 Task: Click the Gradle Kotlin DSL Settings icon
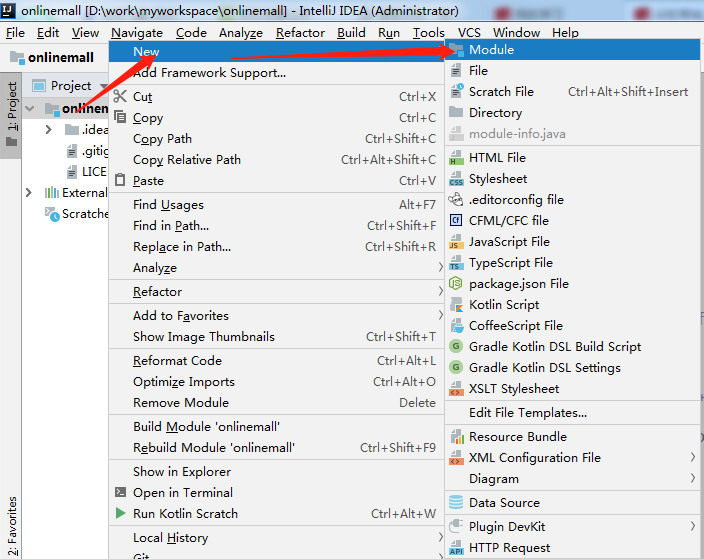coord(456,368)
